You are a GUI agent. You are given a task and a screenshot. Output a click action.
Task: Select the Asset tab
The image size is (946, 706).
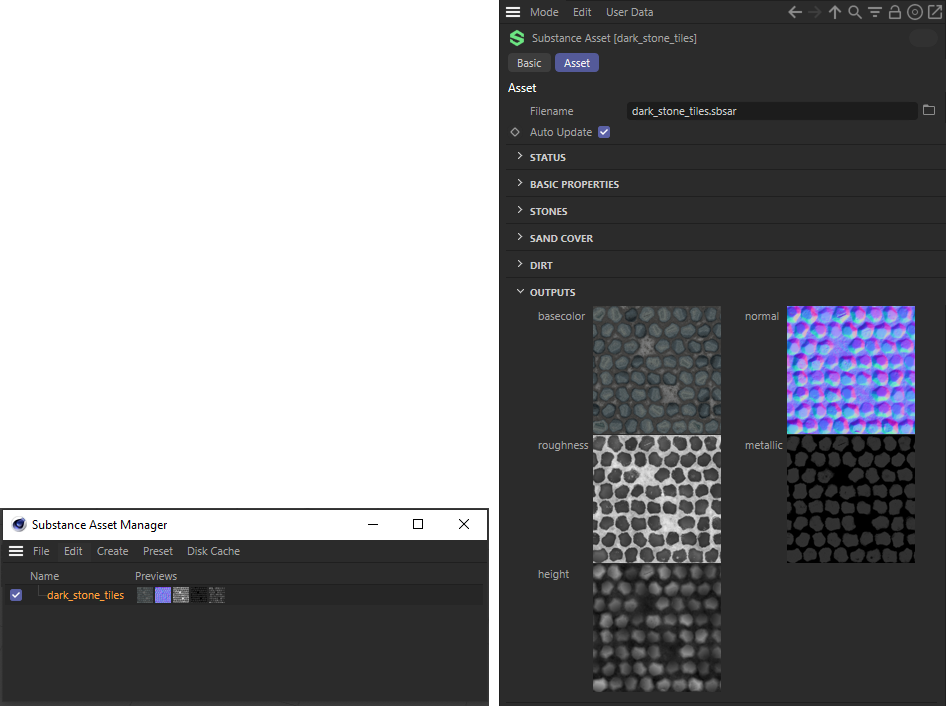pos(577,63)
